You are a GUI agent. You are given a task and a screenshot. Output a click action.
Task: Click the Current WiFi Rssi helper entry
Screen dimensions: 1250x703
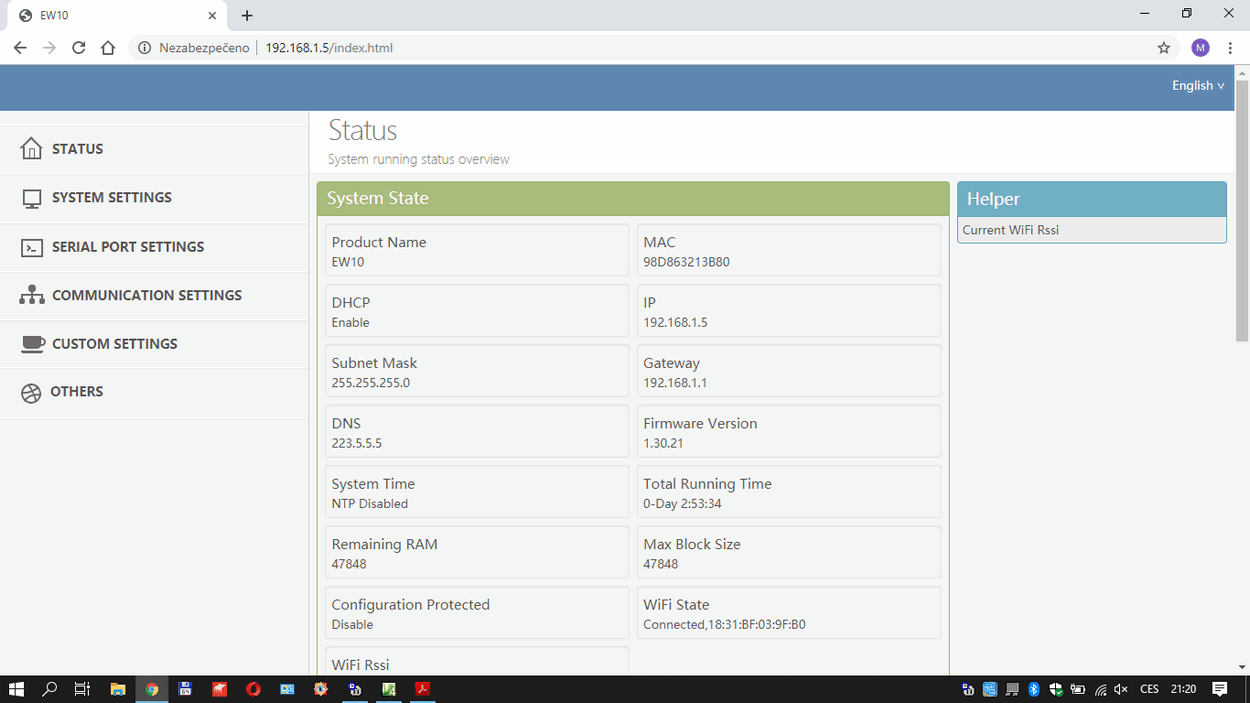(x=1010, y=230)
